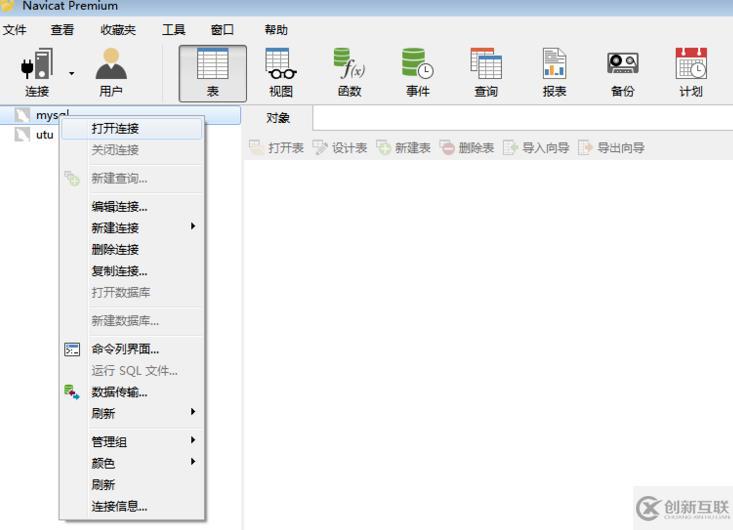The width and height of the screenshot is (733, 530).
Task: Click the 删除表 button
Action: pyautogui.click(x=467, y=148)
